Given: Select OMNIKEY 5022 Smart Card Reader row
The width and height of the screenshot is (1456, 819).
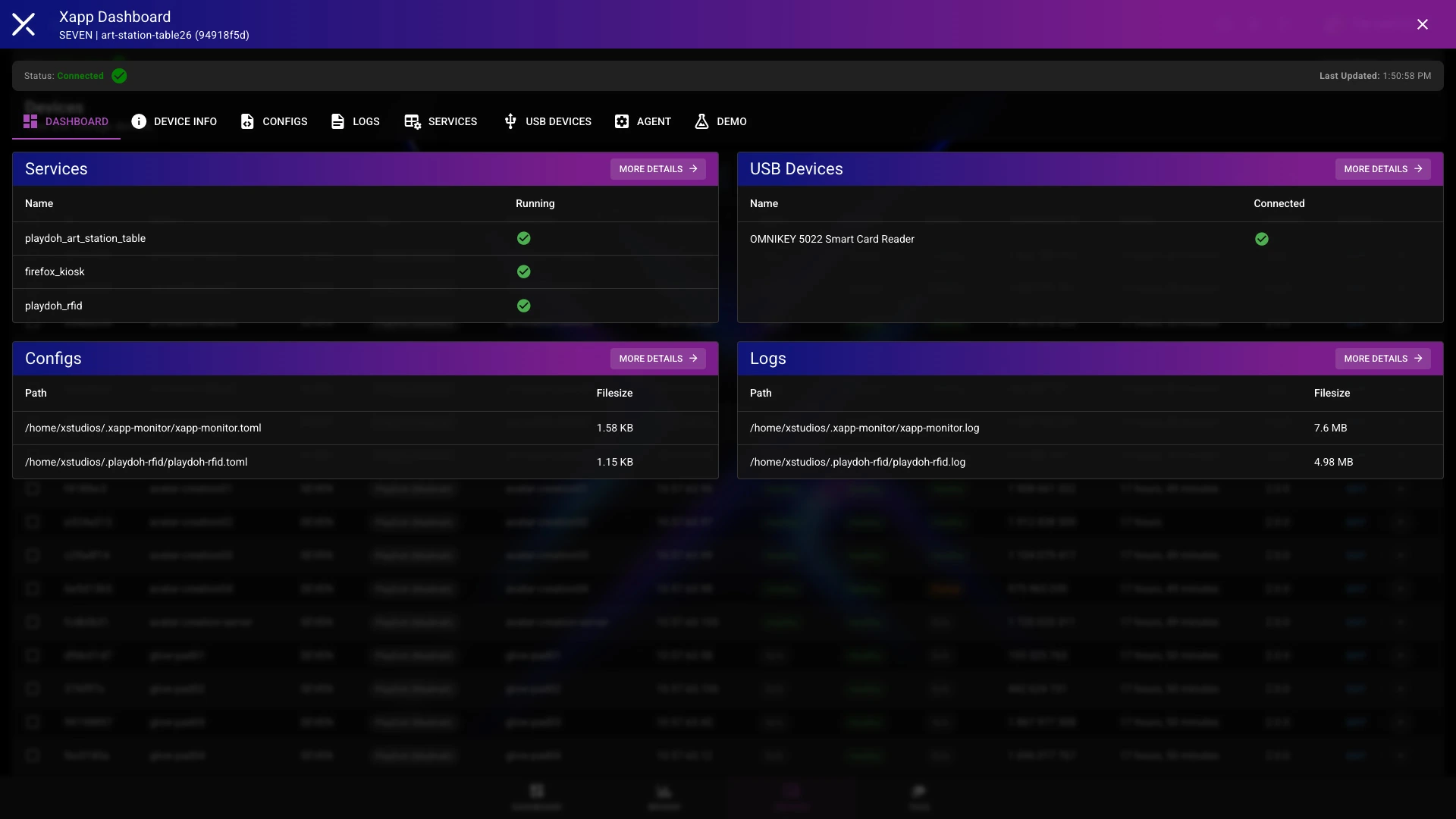Looking at the screenshot, I should coord(1090,239).
